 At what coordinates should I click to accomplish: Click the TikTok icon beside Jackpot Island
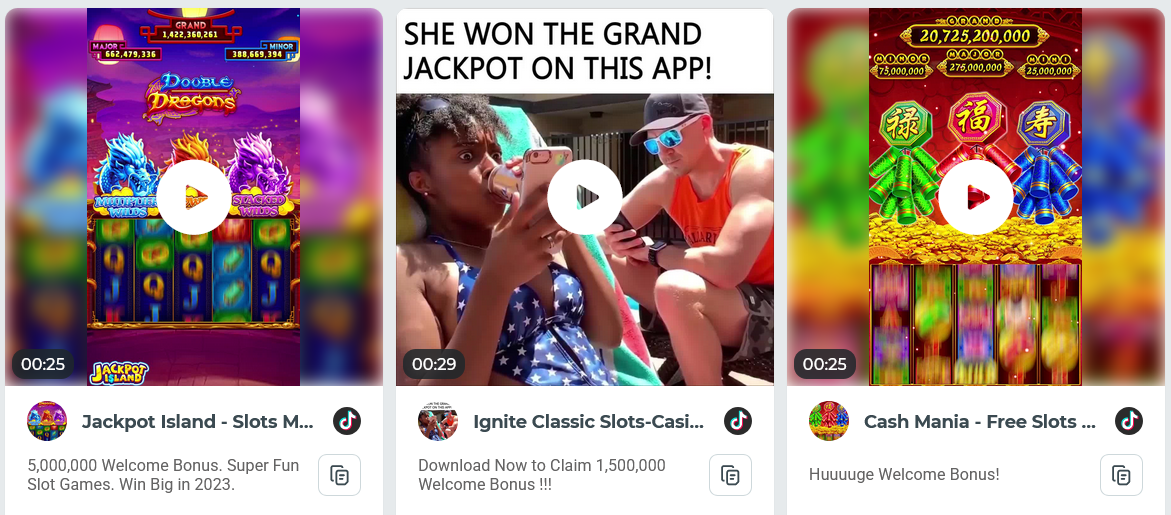(x=347, y=421)
